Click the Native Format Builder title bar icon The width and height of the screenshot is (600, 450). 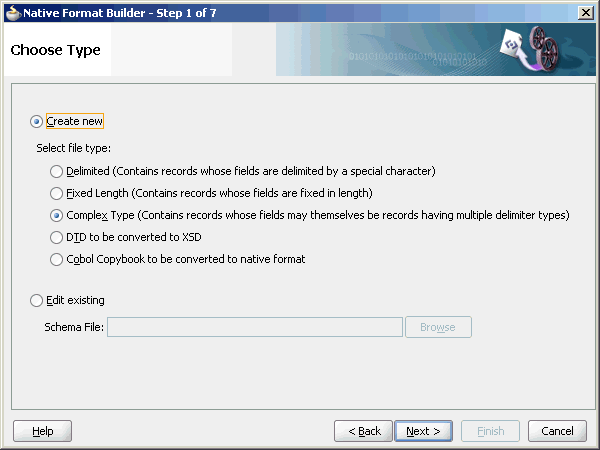pos(11,10)
